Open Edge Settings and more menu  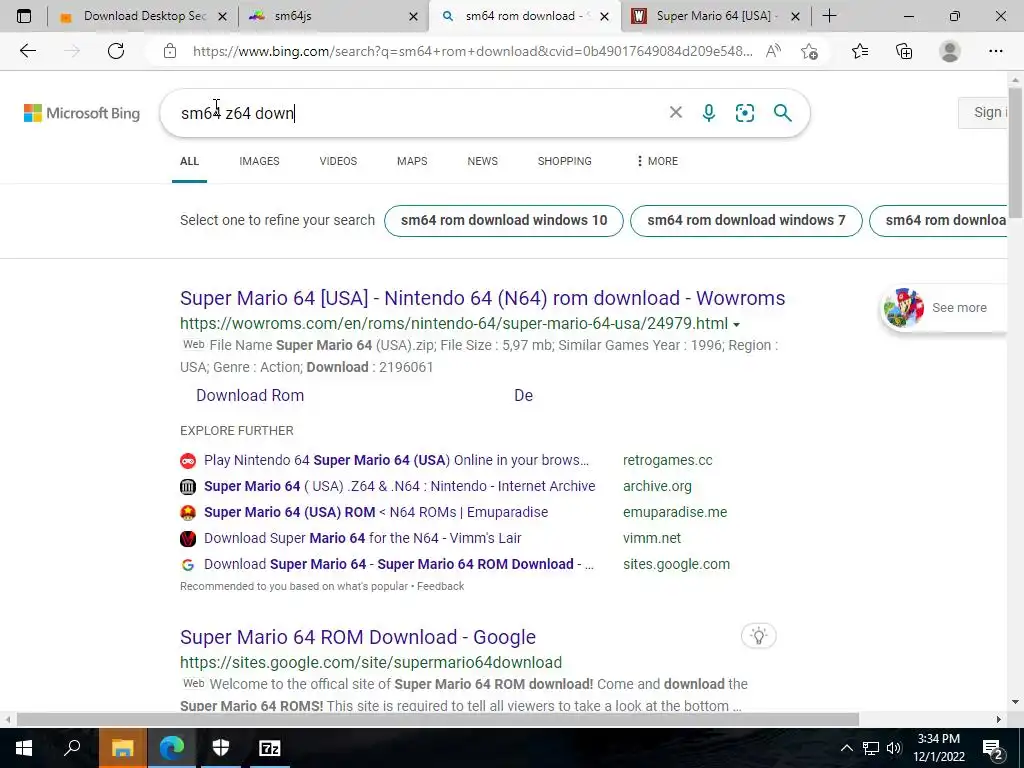[995, 51]
